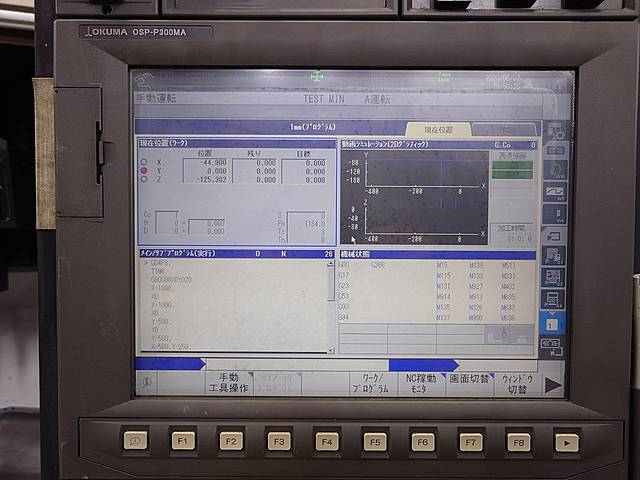The height and width of the screenshot is (480, 640).
Task: Click the 高速描画 button in simulation panel
Action: 512,156
